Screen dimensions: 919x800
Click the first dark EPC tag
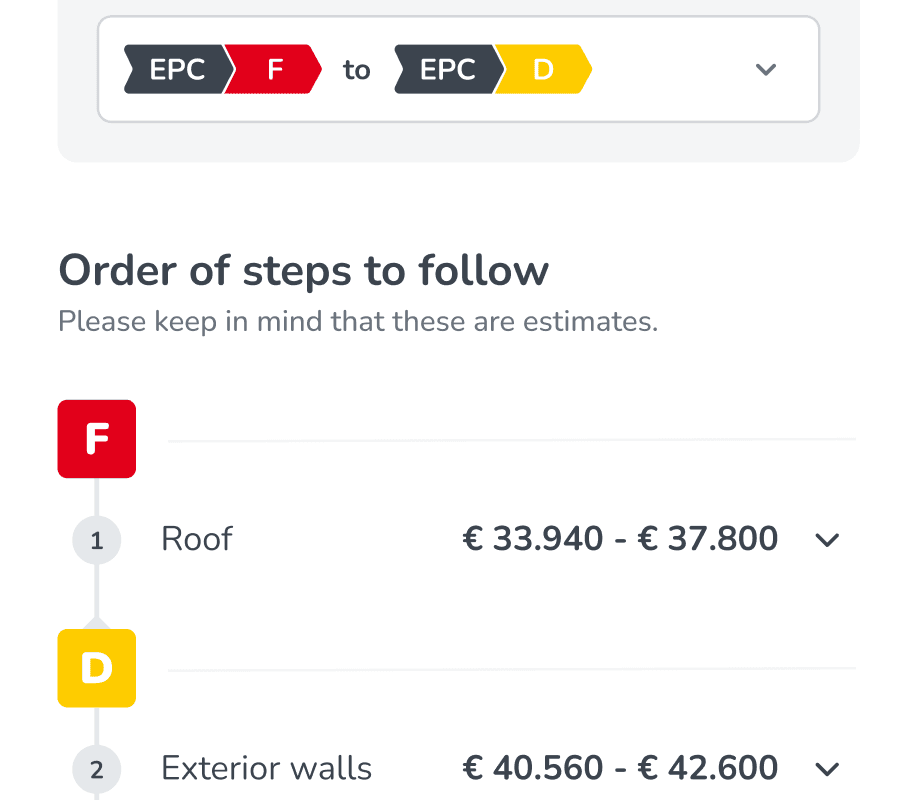pyautogui.click(x=177, y=70)
